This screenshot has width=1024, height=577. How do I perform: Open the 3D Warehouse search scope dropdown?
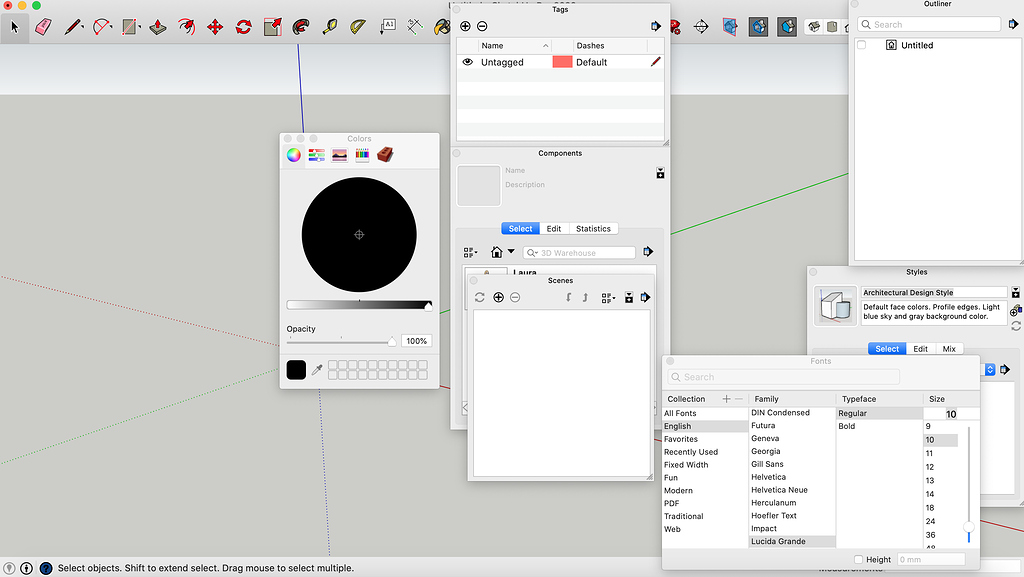coord(534,253)
